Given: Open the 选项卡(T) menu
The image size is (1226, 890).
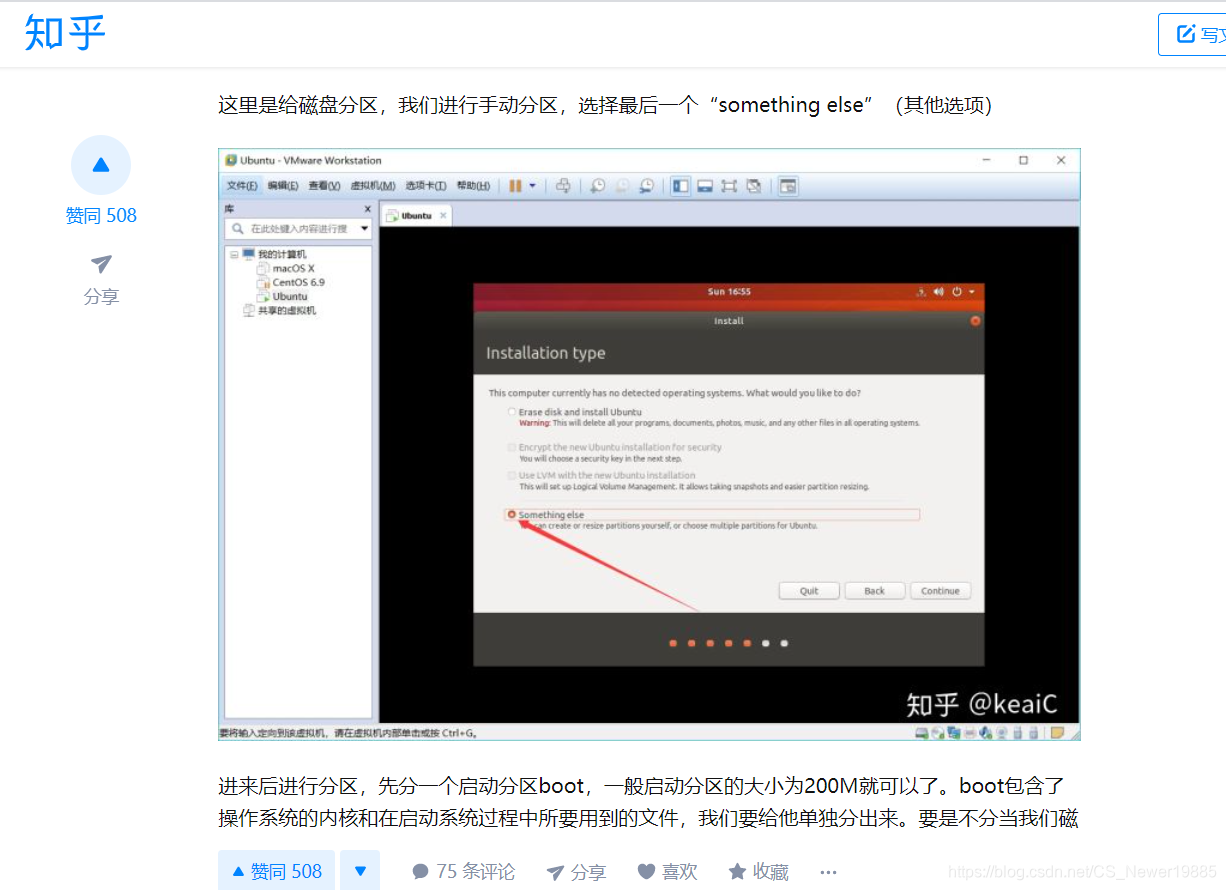Looking at the screenshot, I should click(x=426, y=186).
